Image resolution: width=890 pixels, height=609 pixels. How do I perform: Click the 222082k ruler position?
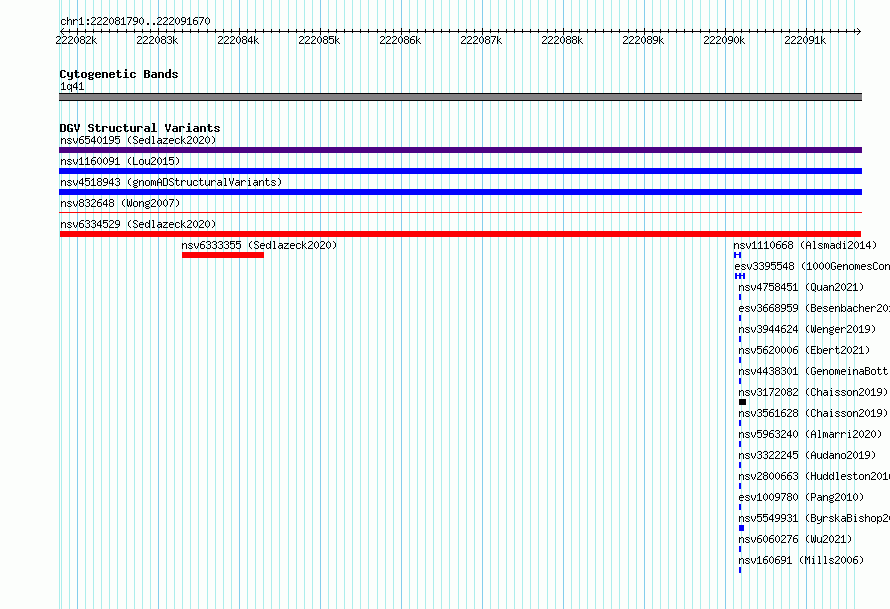pyautogui.click(x=76, y=40)
